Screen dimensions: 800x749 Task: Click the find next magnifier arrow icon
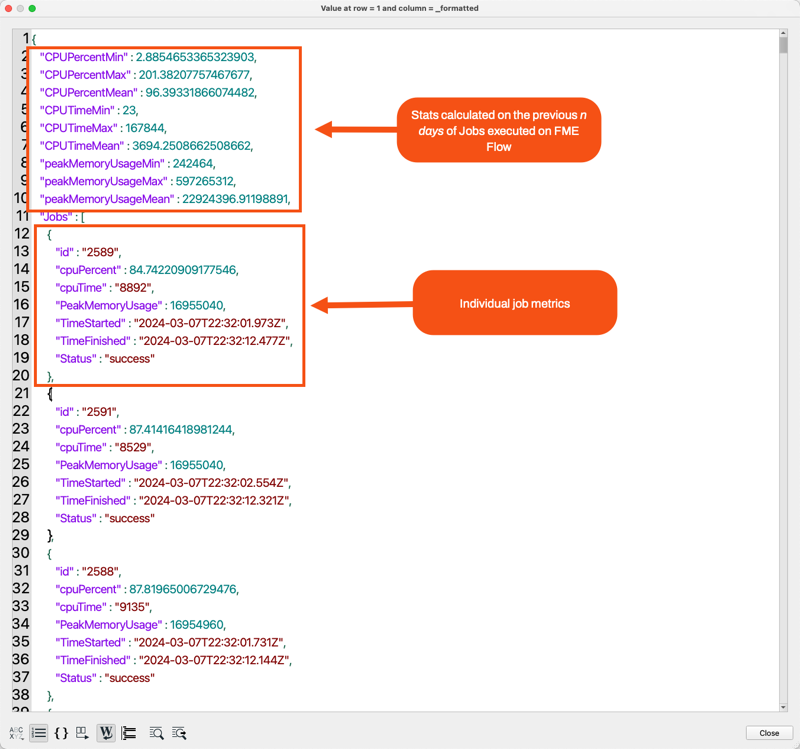[179, 733]
